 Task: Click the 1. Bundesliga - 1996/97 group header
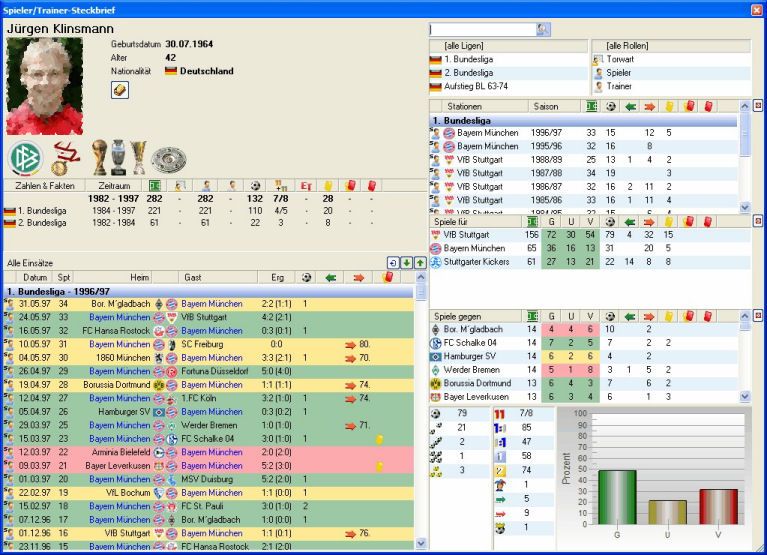209,291
